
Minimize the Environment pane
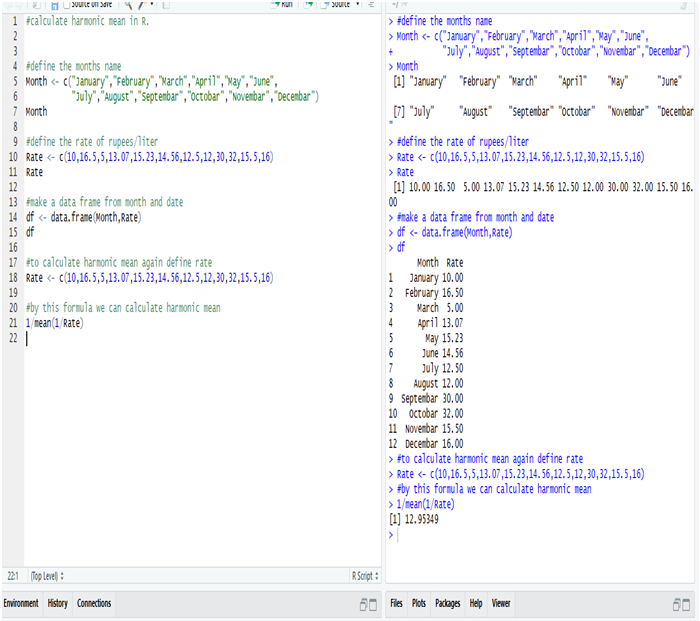click(363, 604)
